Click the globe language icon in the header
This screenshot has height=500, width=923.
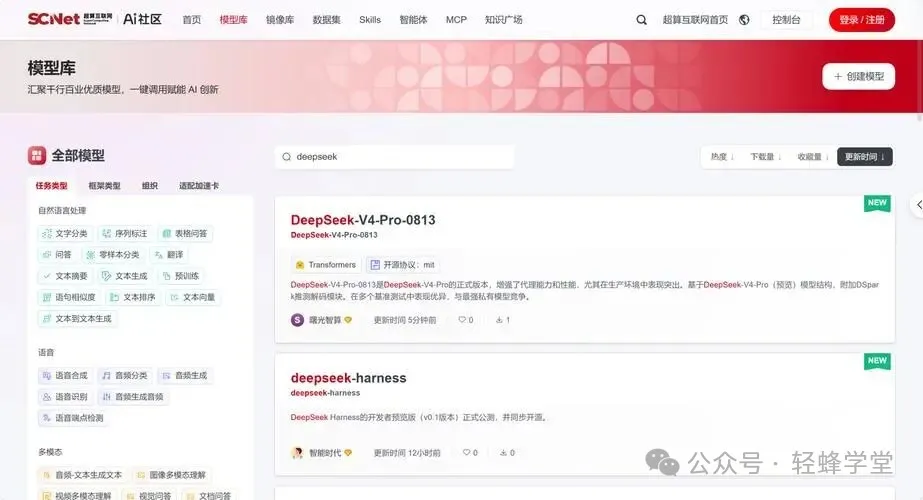pyautogui.click(x=744, y=19)
